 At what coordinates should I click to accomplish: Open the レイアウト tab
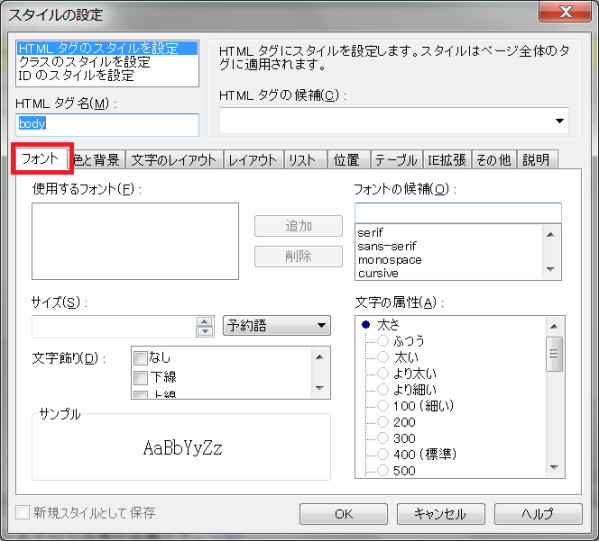(253, 160)
